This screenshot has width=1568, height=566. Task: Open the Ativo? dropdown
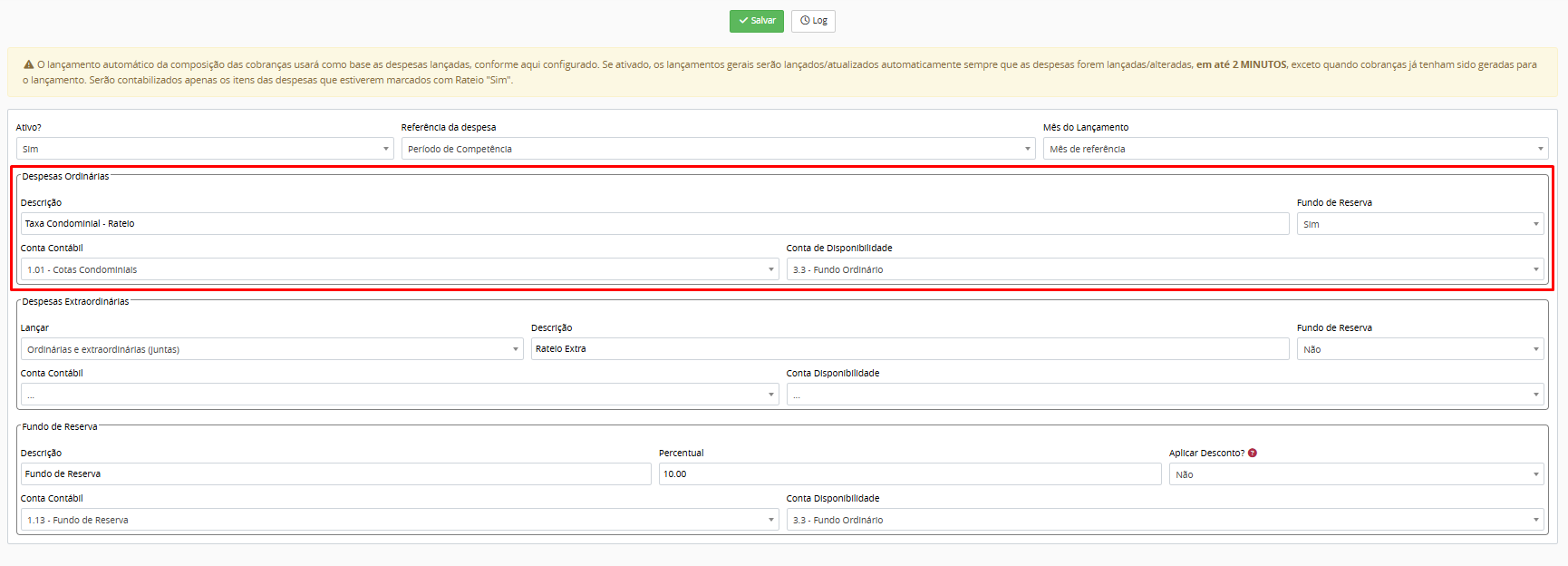click(205, 149)
